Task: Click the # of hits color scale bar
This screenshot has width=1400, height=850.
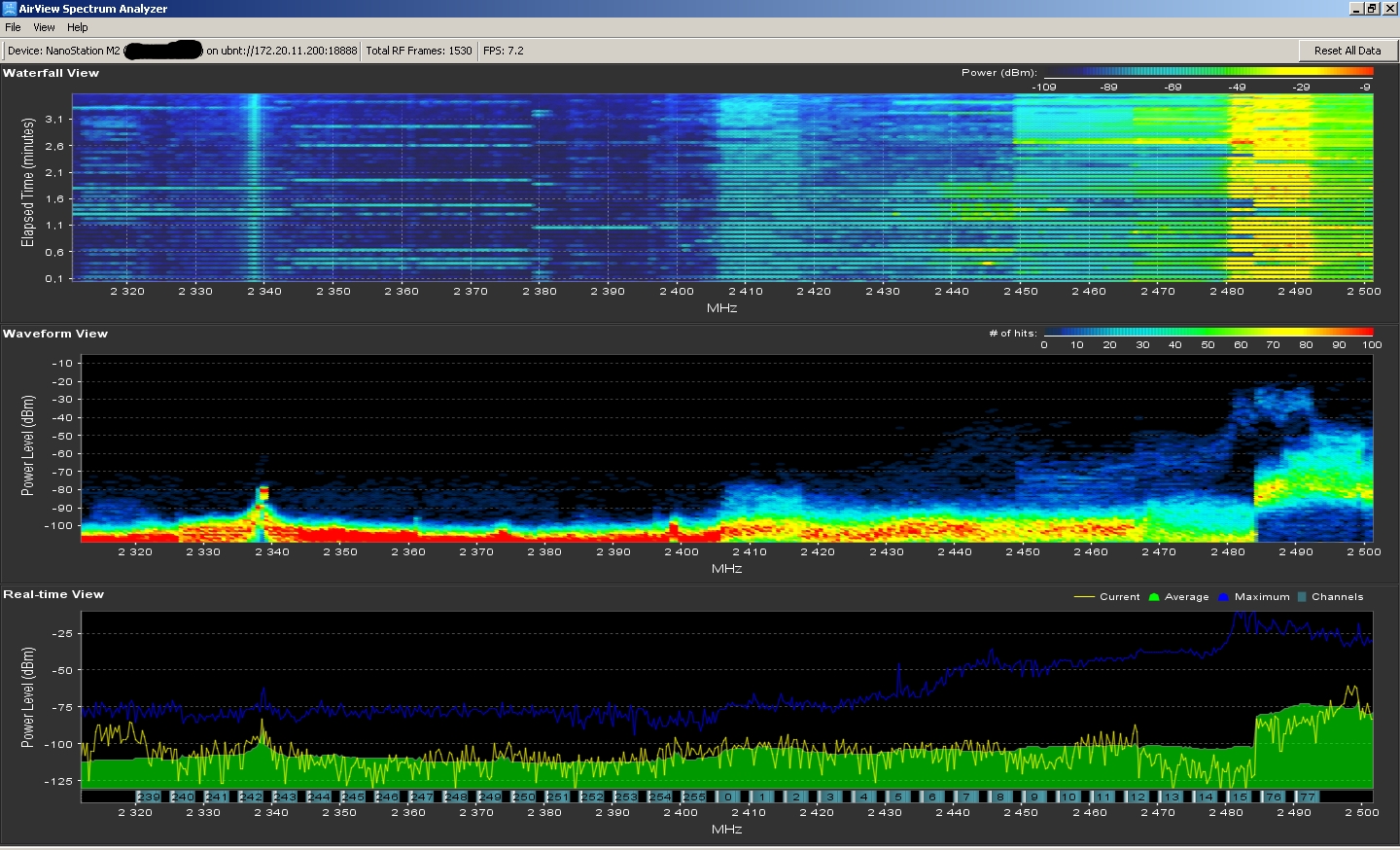Action: (x=1210, y=333)
